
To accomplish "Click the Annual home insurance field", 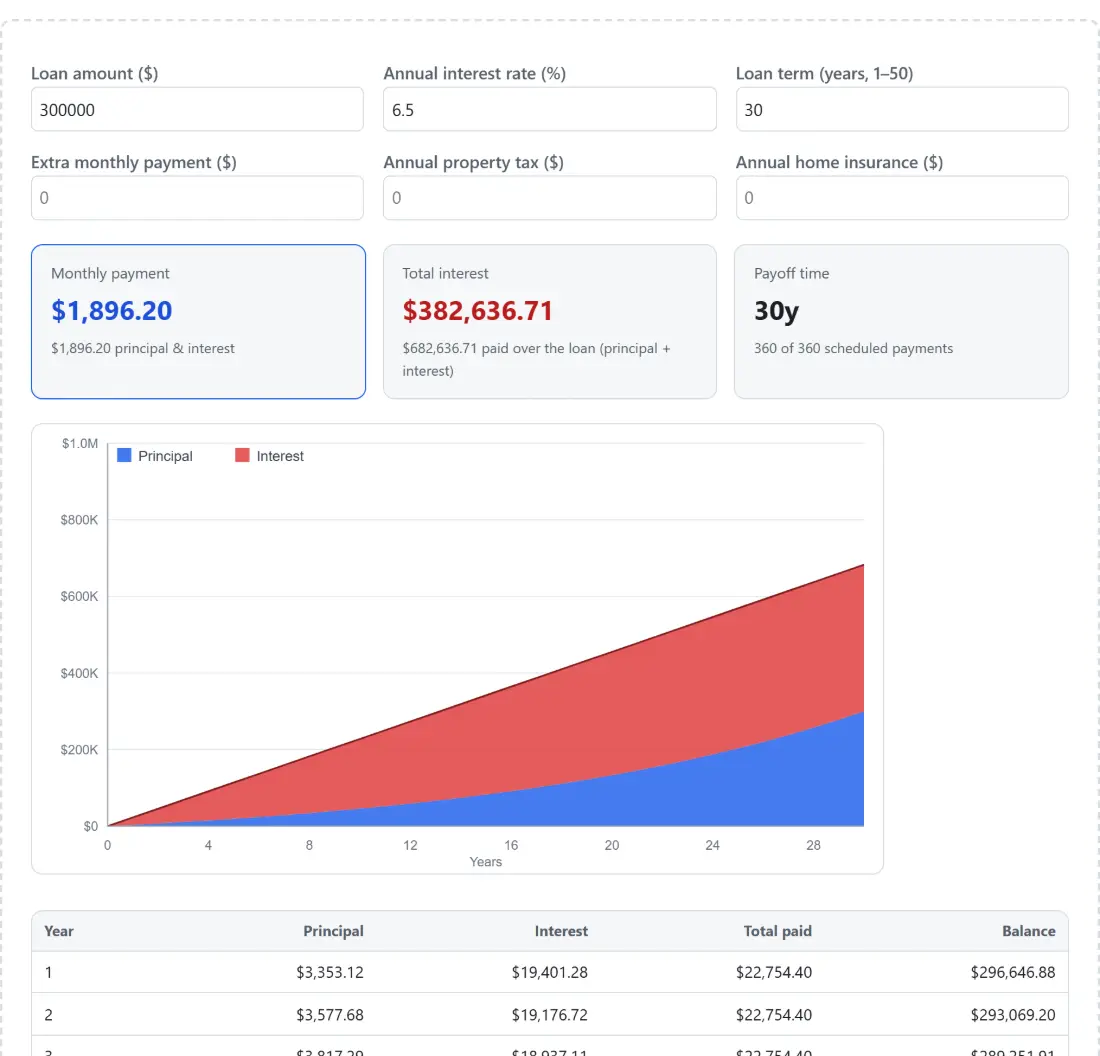I will (x=901, y=198).
